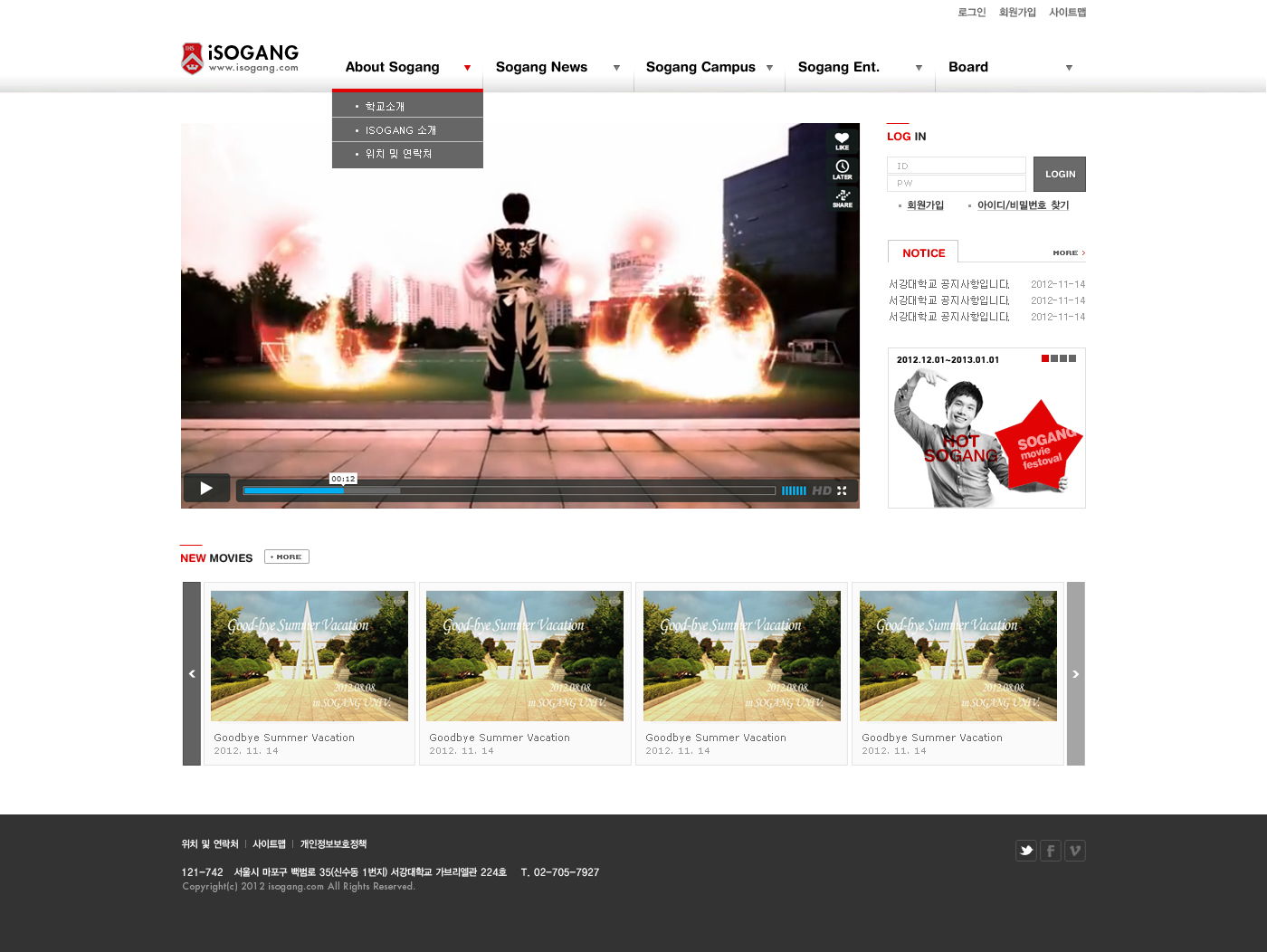Click the Like heart icon on video
Screen dimensions: 1267x952
pyautogui.click(x=842, y=140)
